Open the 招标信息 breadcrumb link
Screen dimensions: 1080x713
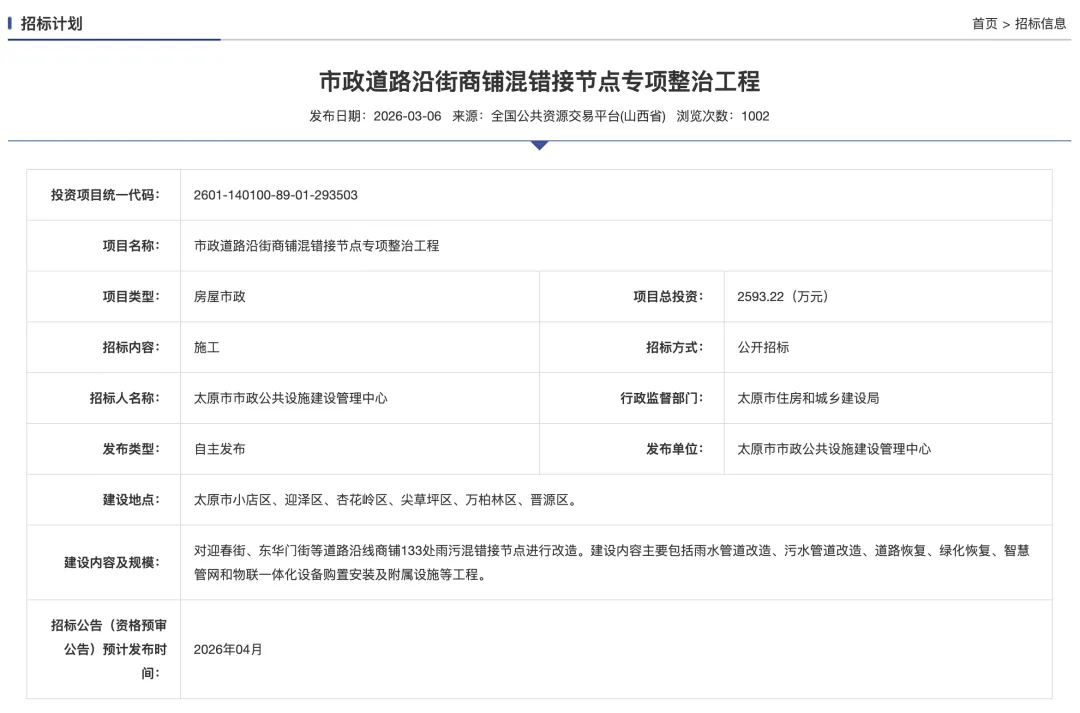pyautogui.click(x=1040, y=24)
